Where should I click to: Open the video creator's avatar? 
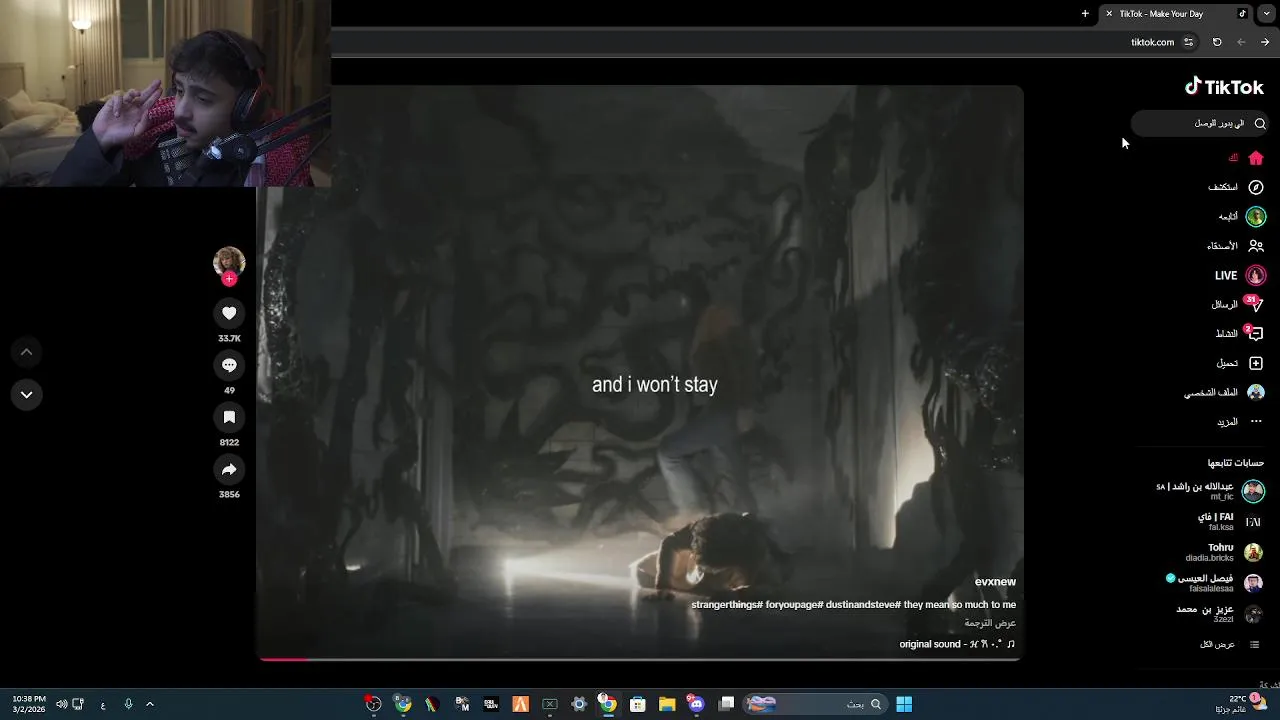pyautogui.click(x=229, y=262)
